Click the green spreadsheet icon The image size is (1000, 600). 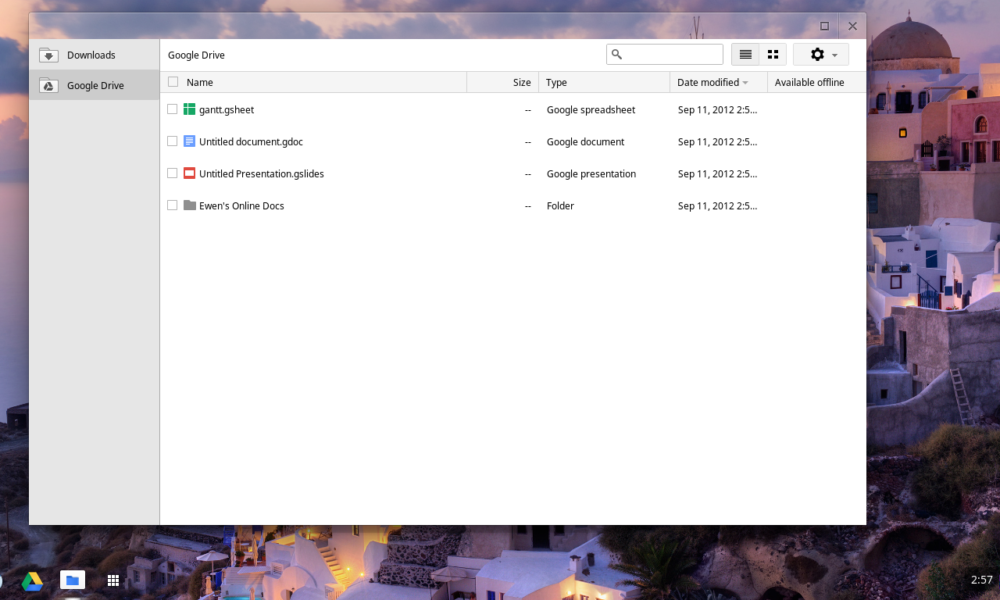click(x=189, y=109)
